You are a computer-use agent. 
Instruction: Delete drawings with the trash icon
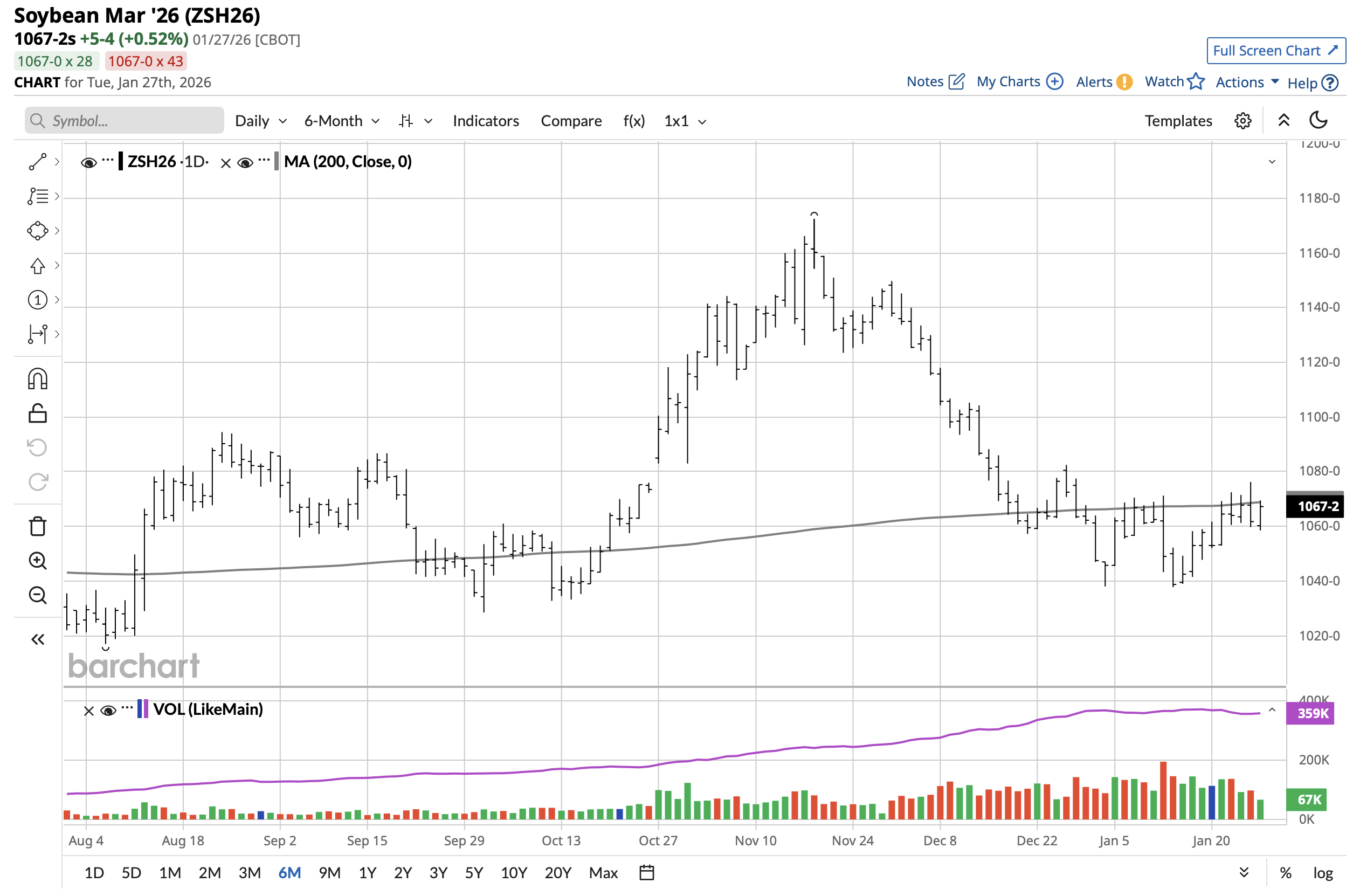point(37,527)
